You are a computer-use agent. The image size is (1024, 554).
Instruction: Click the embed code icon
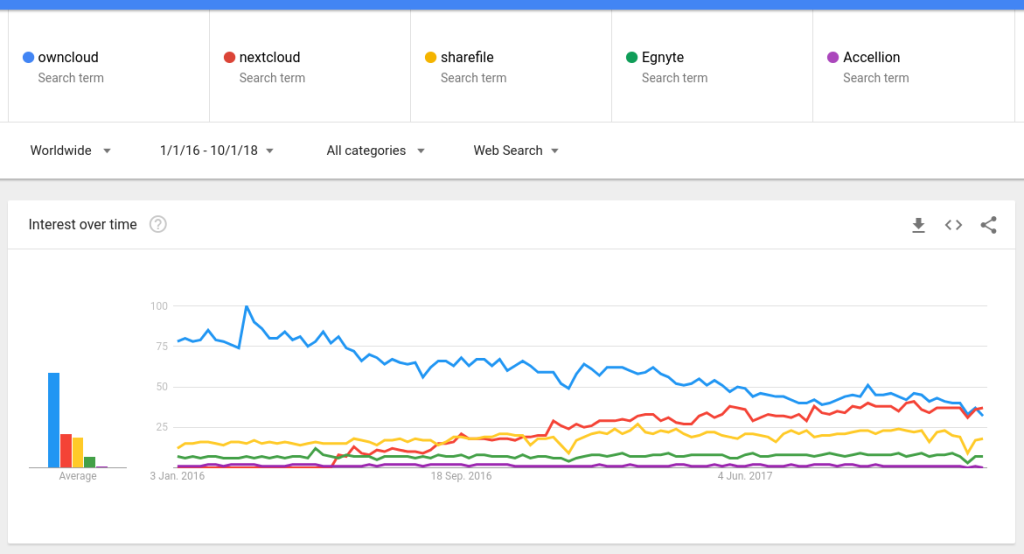coord(953,225)
